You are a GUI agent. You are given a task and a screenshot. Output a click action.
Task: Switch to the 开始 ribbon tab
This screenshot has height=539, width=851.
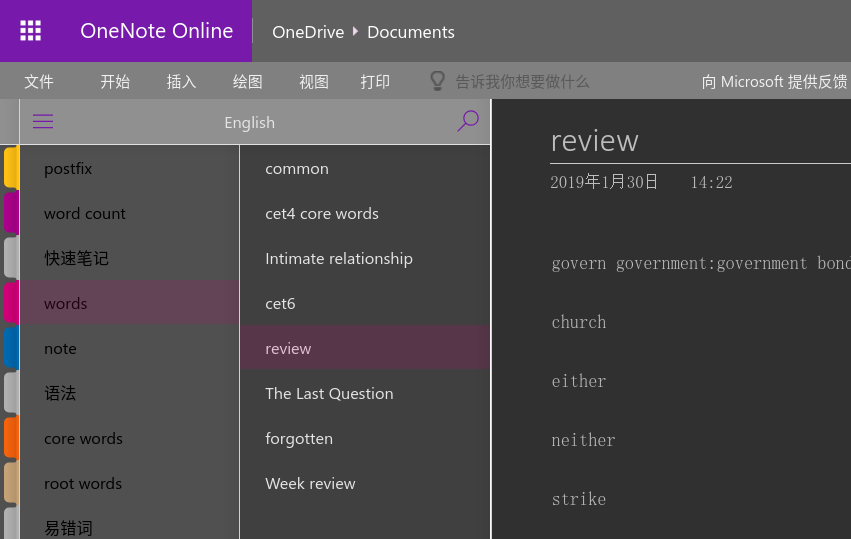(115, 81)
